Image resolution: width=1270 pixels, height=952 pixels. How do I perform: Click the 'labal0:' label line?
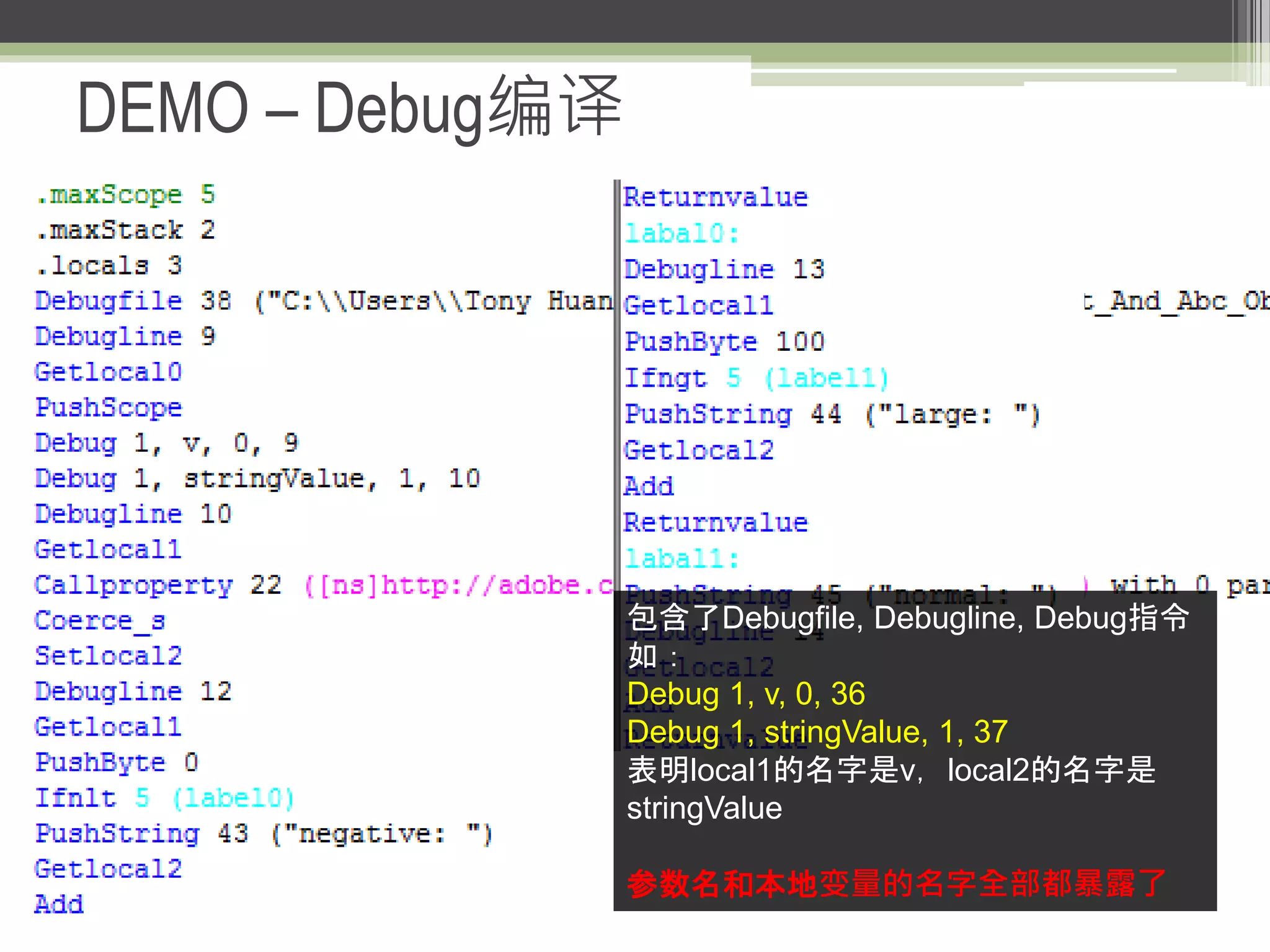[x=682, y=234]
